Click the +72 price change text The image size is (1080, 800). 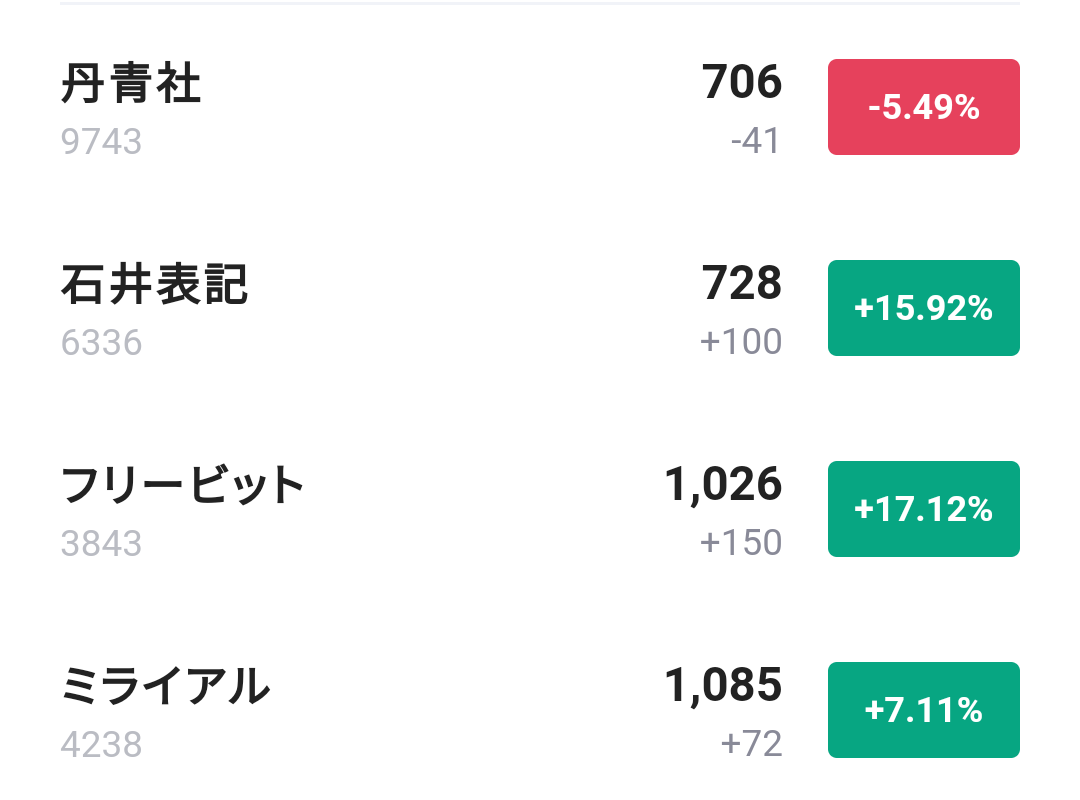[751, 744]
